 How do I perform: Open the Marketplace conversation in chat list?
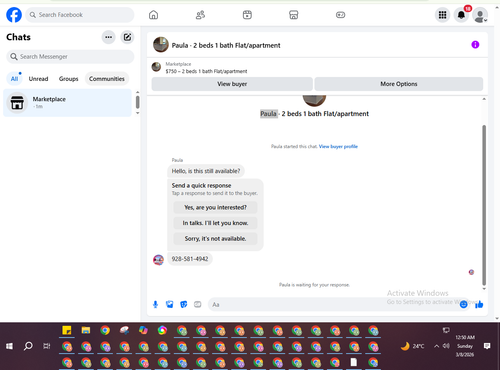(x=68, y=103)
